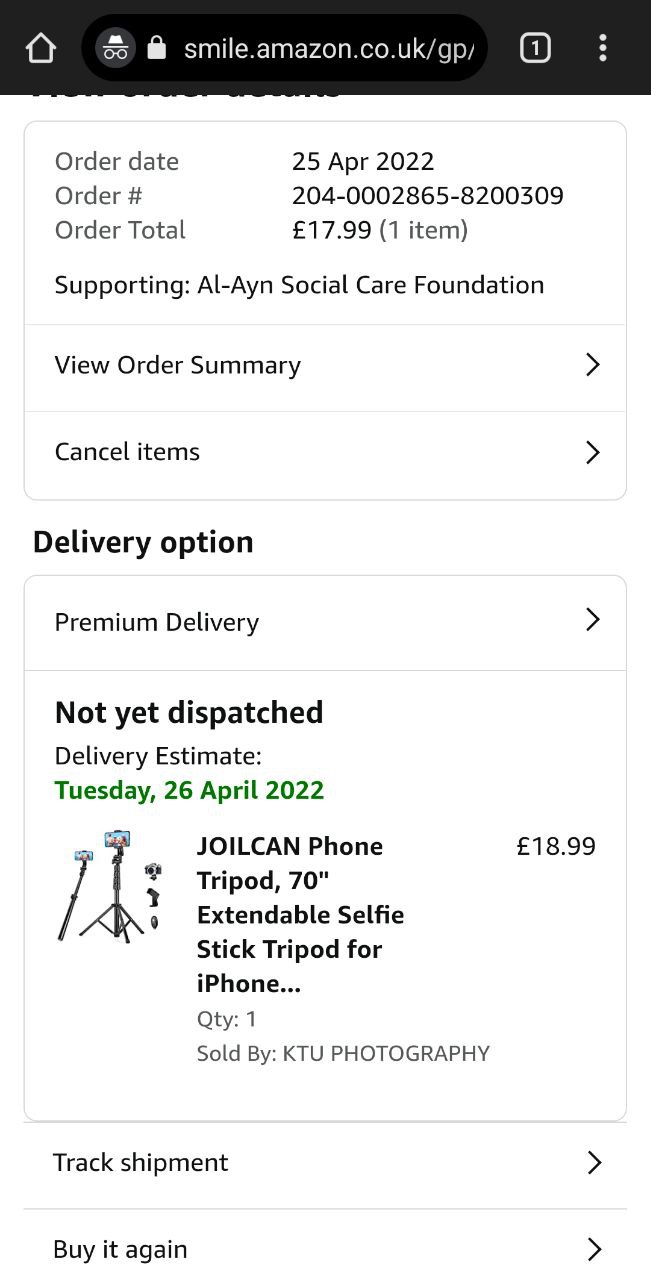Image resolution: width=651 pixels, height=1280 pixels.
Task: Tap the tripod product thumbnail image
Action: (110, 886)
